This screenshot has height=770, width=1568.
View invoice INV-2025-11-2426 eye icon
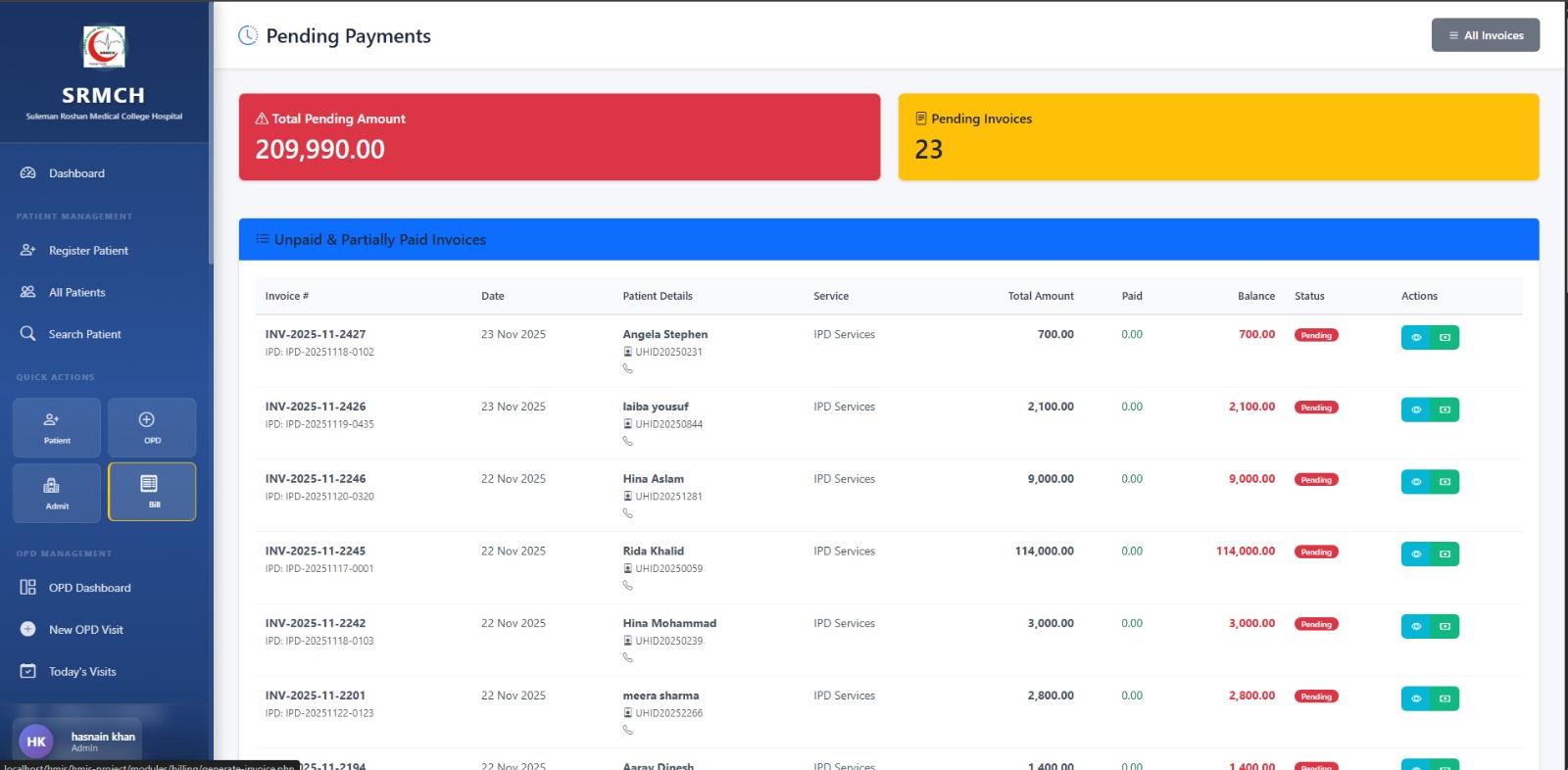point(1416,409)
